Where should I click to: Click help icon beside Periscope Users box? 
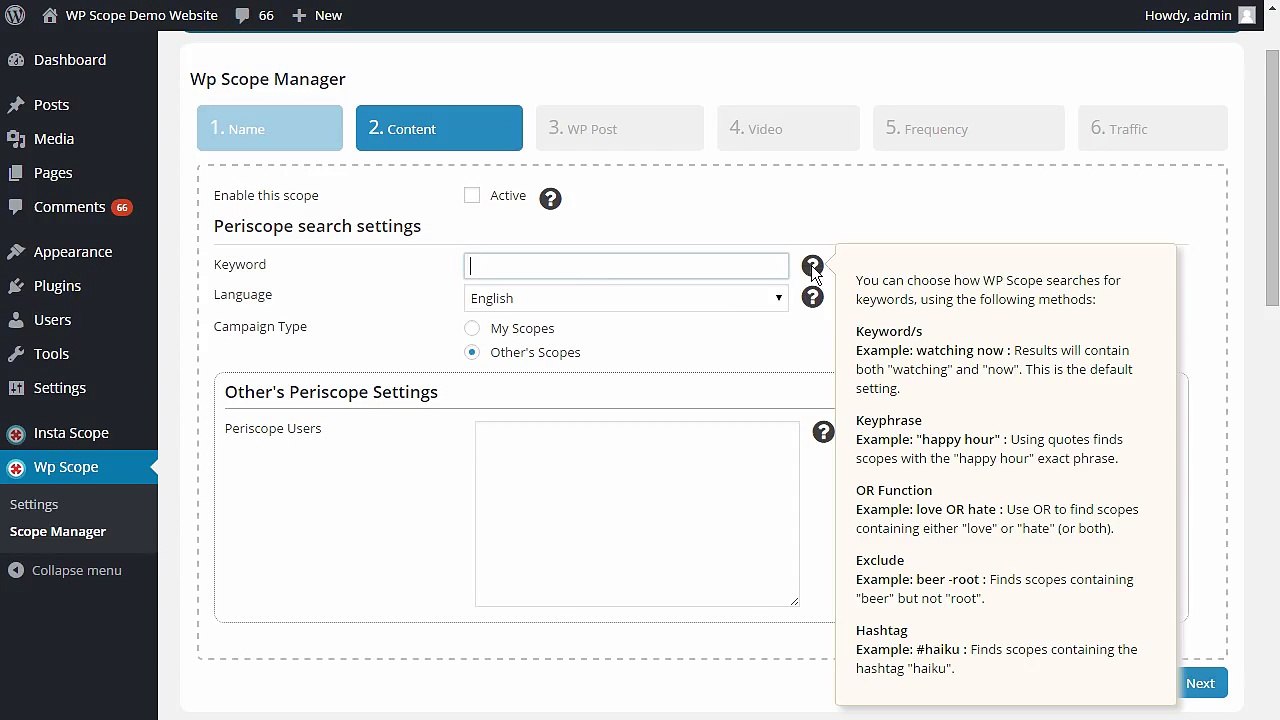point(823,431)
